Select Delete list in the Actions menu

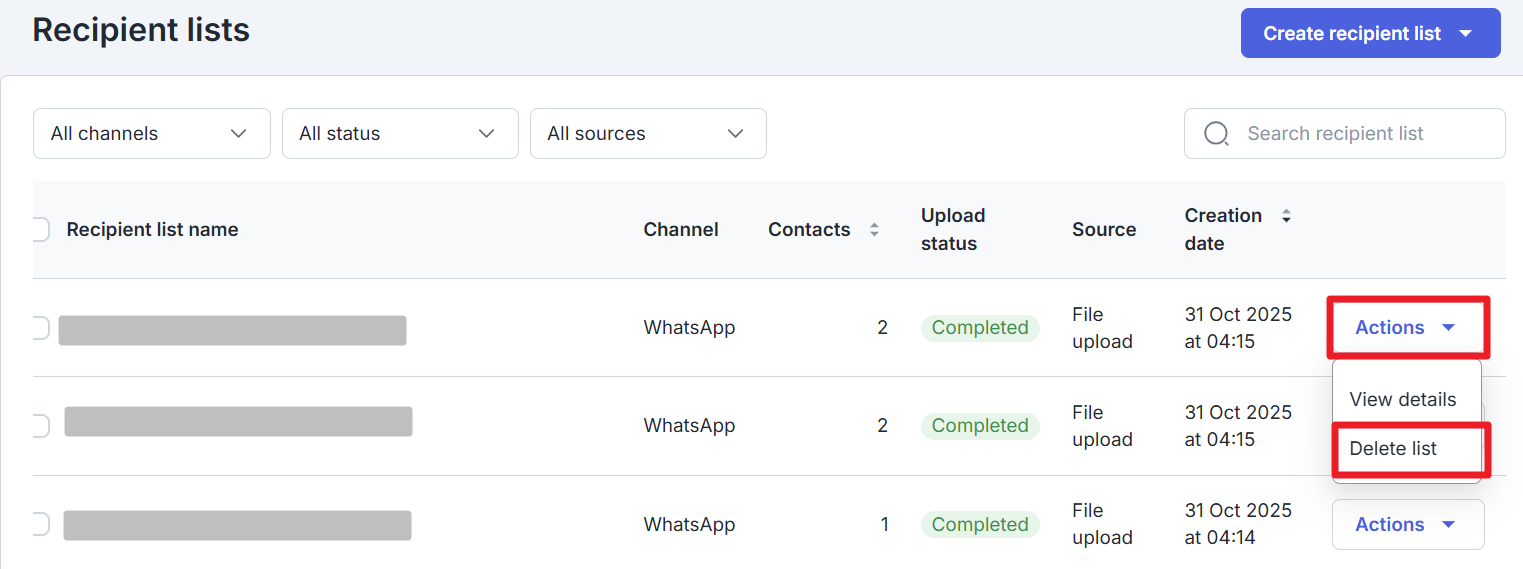point(1393,448)
